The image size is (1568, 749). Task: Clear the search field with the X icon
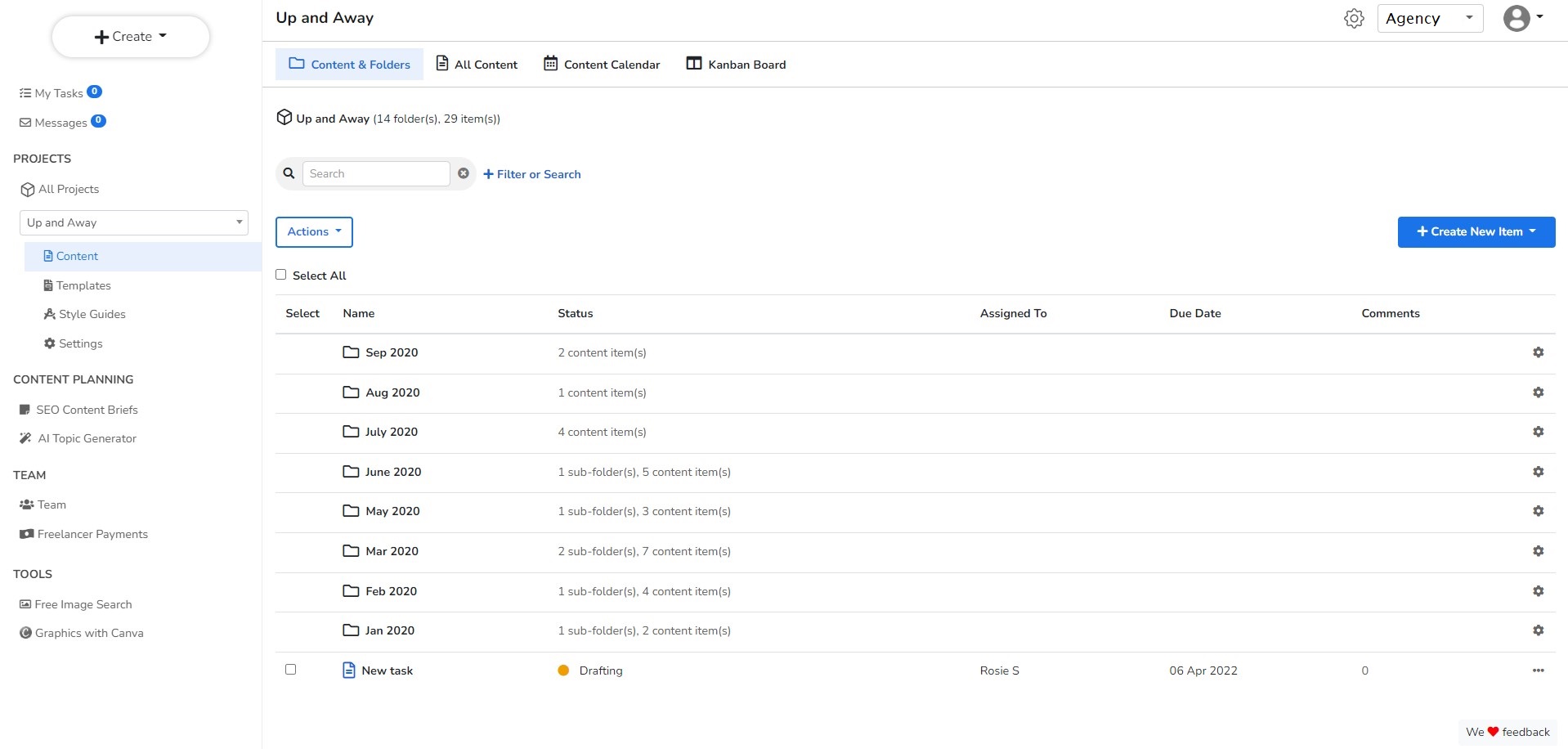pyautogui.click(x=463, y=173)
